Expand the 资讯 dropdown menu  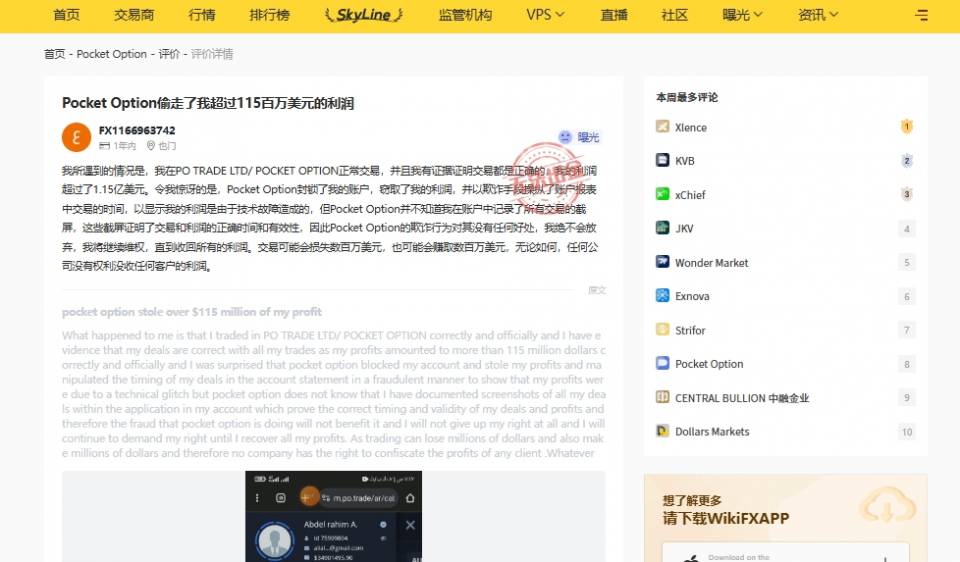coord(818,15)
